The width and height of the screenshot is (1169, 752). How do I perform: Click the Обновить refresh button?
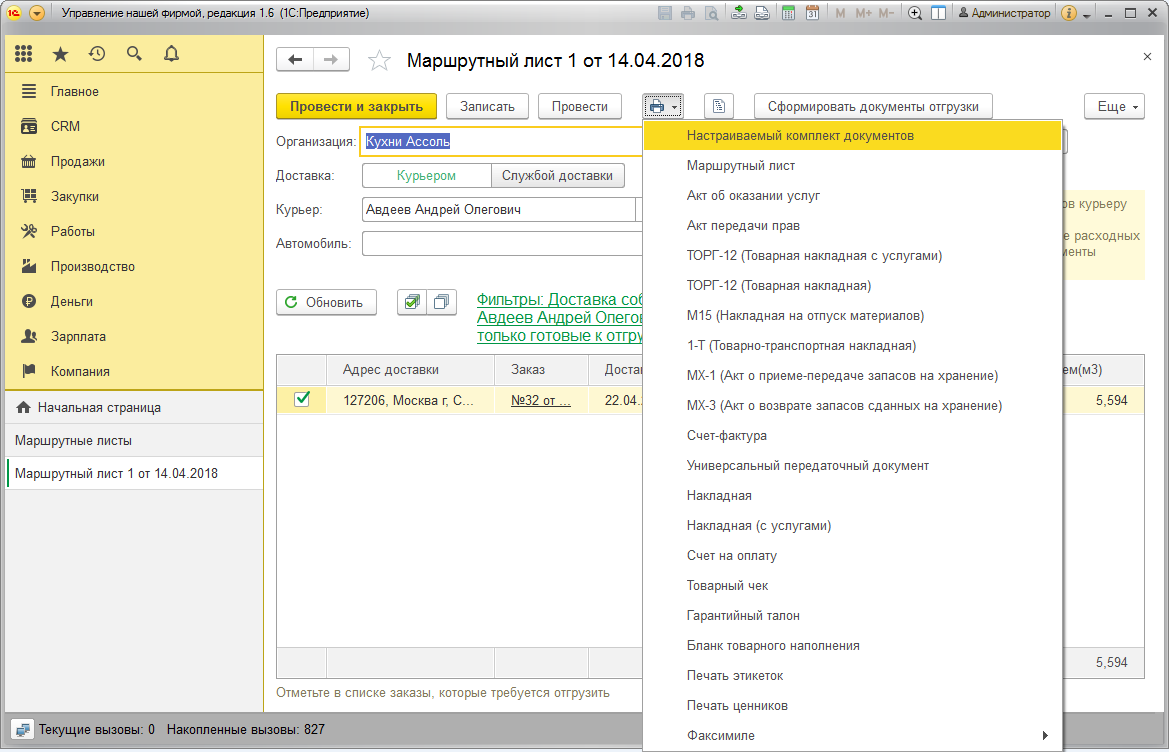coord(326,302)
